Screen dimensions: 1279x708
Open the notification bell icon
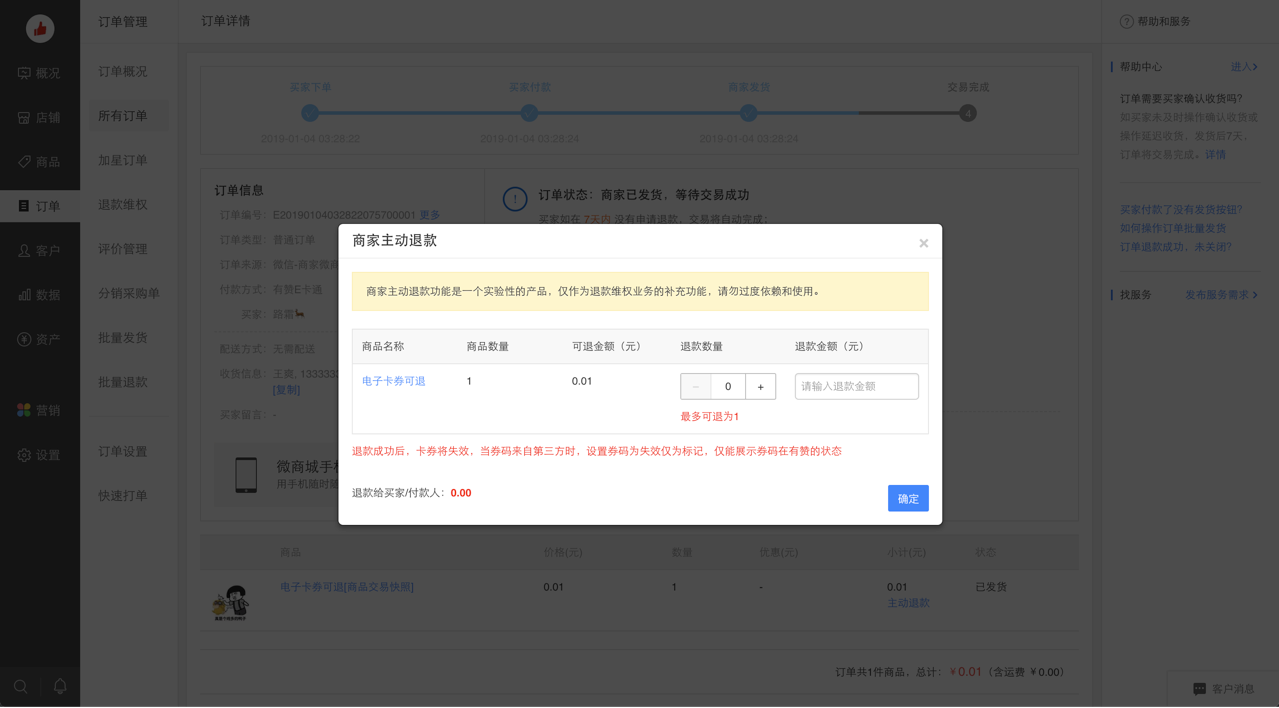(x=60, y=686)
